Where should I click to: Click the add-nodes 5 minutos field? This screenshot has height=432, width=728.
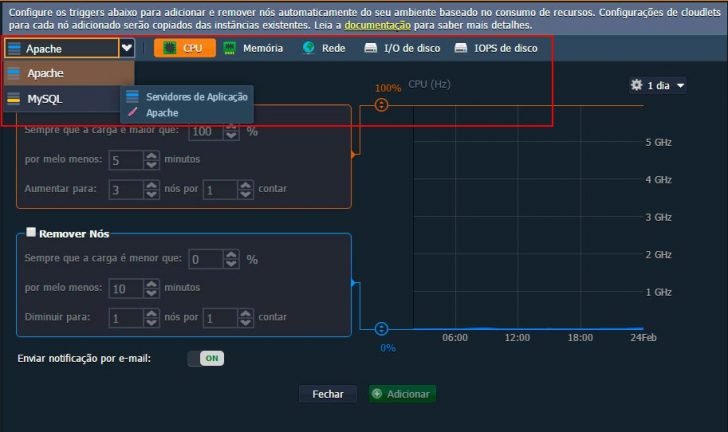[126, 160]
